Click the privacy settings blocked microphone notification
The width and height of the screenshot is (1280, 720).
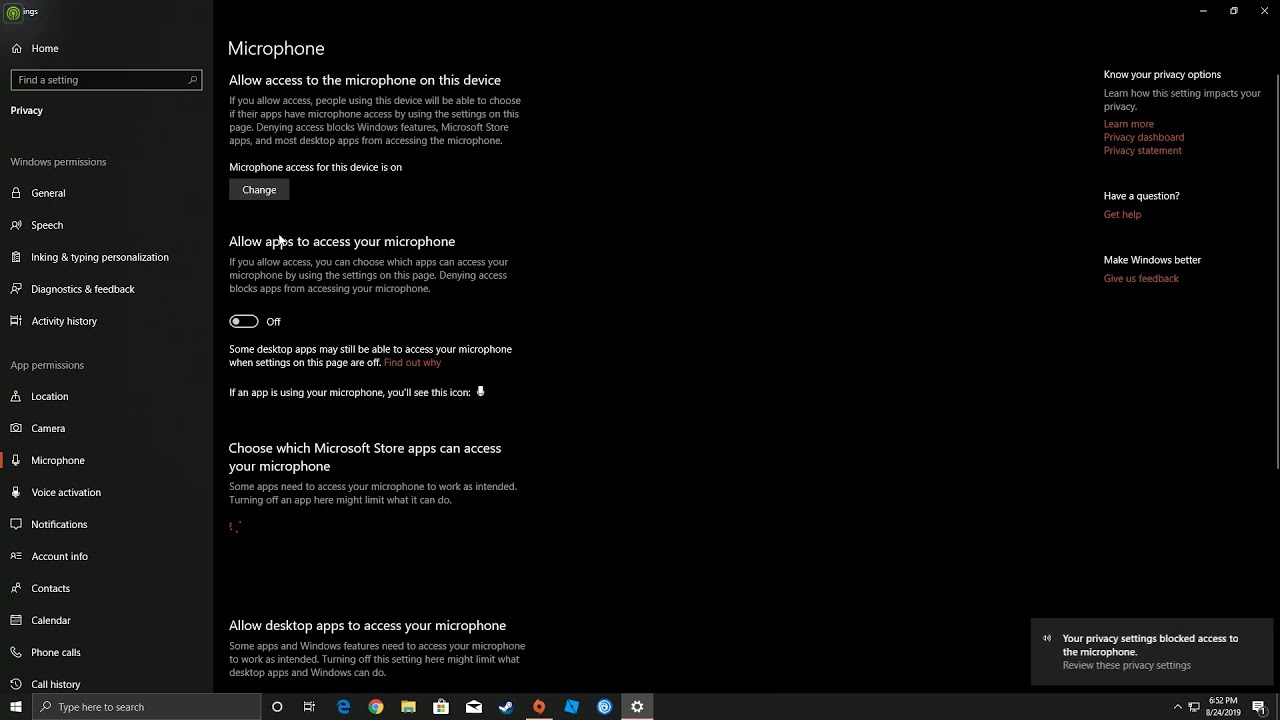(1152, 652)
